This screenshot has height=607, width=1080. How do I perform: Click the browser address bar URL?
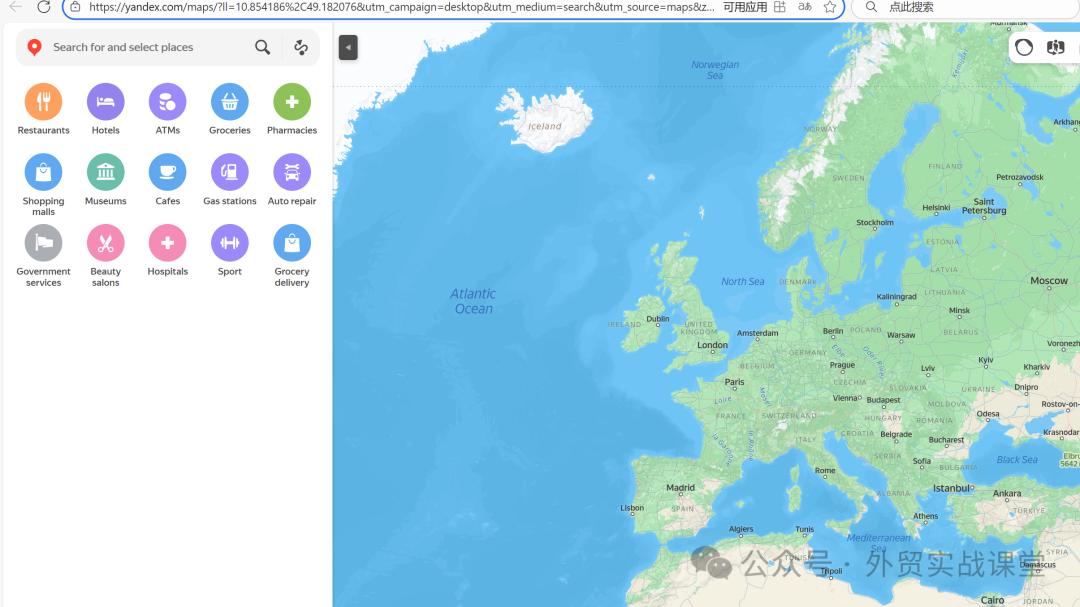click(x=400, y=7)
